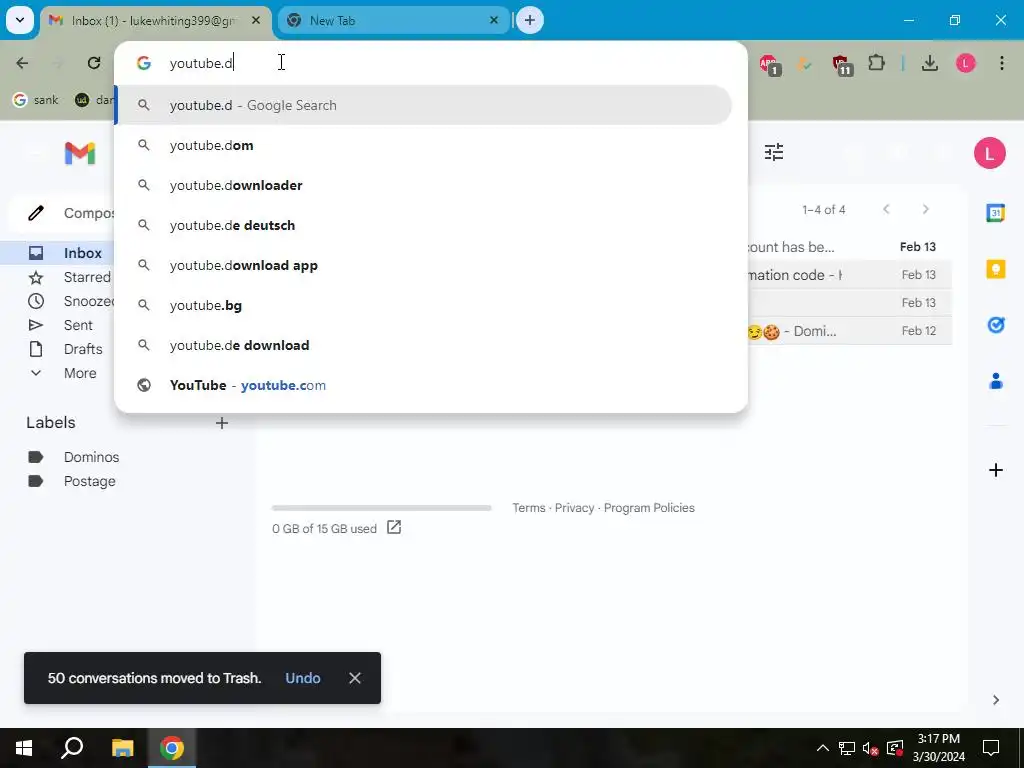Screen dimensions: 1024x768
Task: Open the Windows Start menu
Action: (24, 748)
